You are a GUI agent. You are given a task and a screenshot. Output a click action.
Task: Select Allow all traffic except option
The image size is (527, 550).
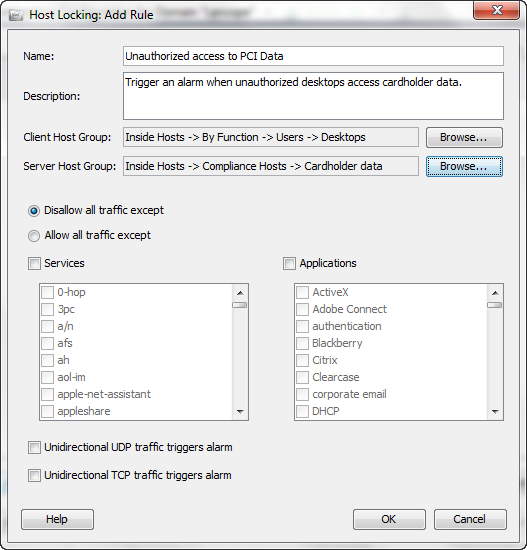click(34, 236)
